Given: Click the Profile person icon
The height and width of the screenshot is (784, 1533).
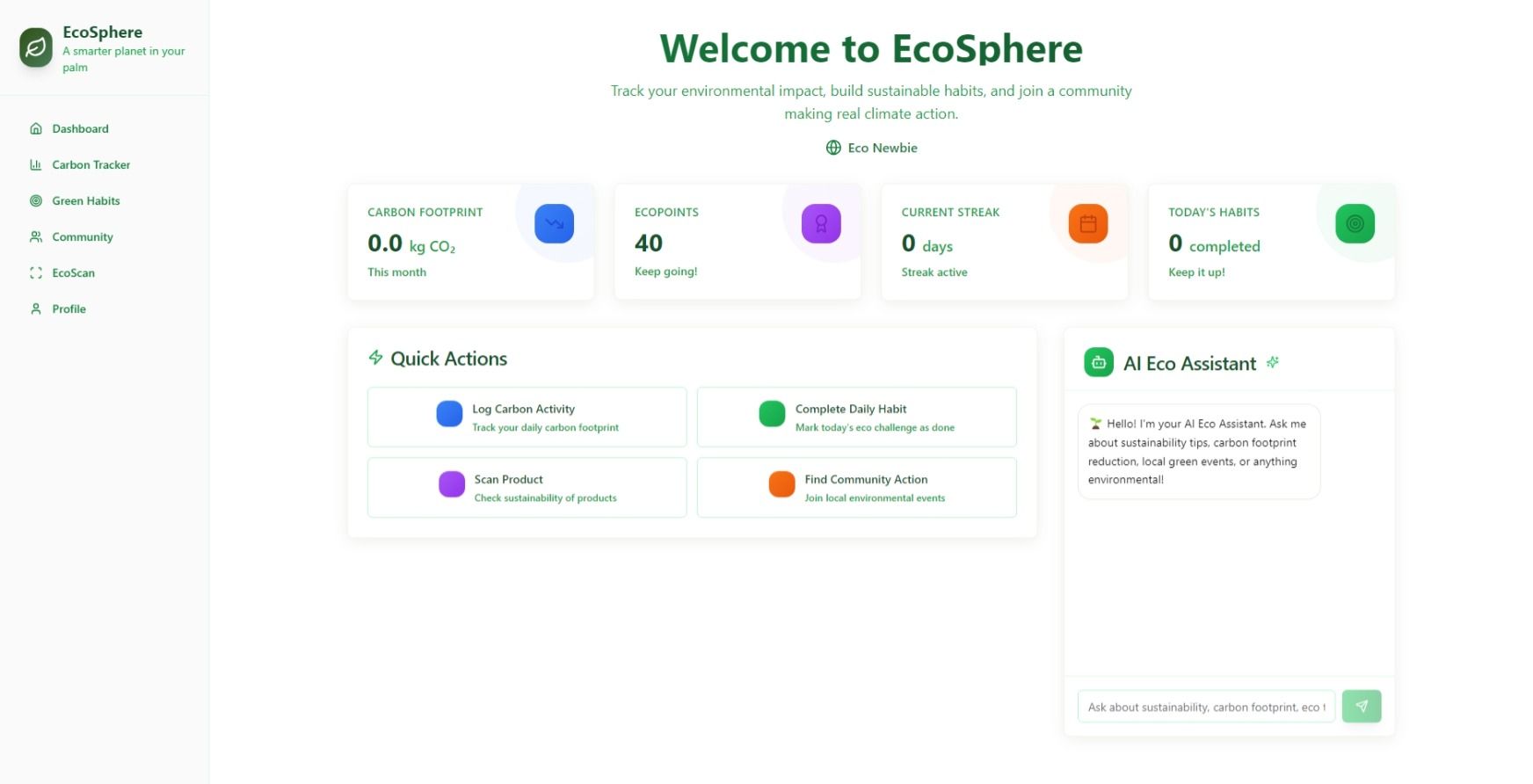Looking at the screenshot, I should point(36,309).
